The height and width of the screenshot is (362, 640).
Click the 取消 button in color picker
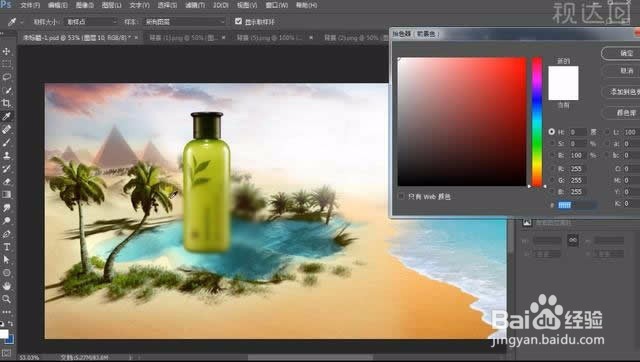[621, 71]
